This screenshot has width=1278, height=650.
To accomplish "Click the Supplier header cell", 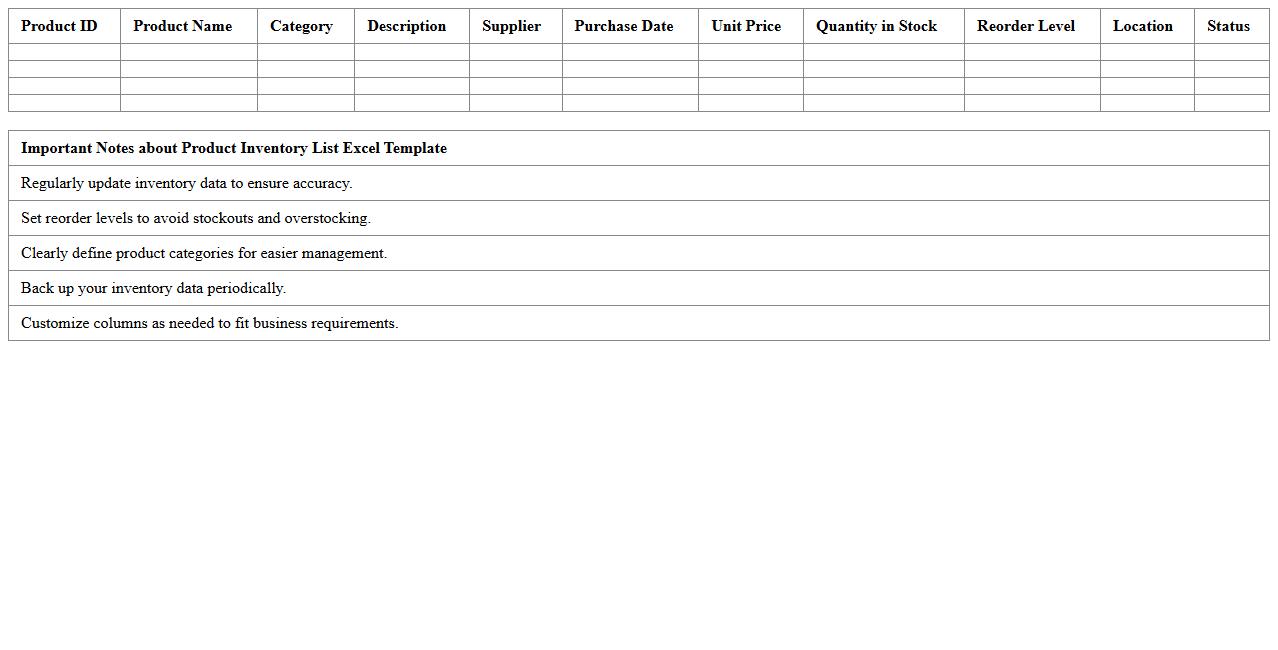I will [511, 26].
